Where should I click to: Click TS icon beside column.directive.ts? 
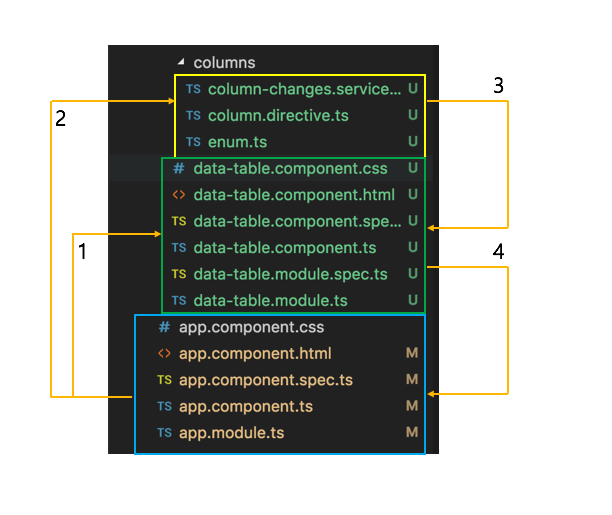[x=193, y=116]
